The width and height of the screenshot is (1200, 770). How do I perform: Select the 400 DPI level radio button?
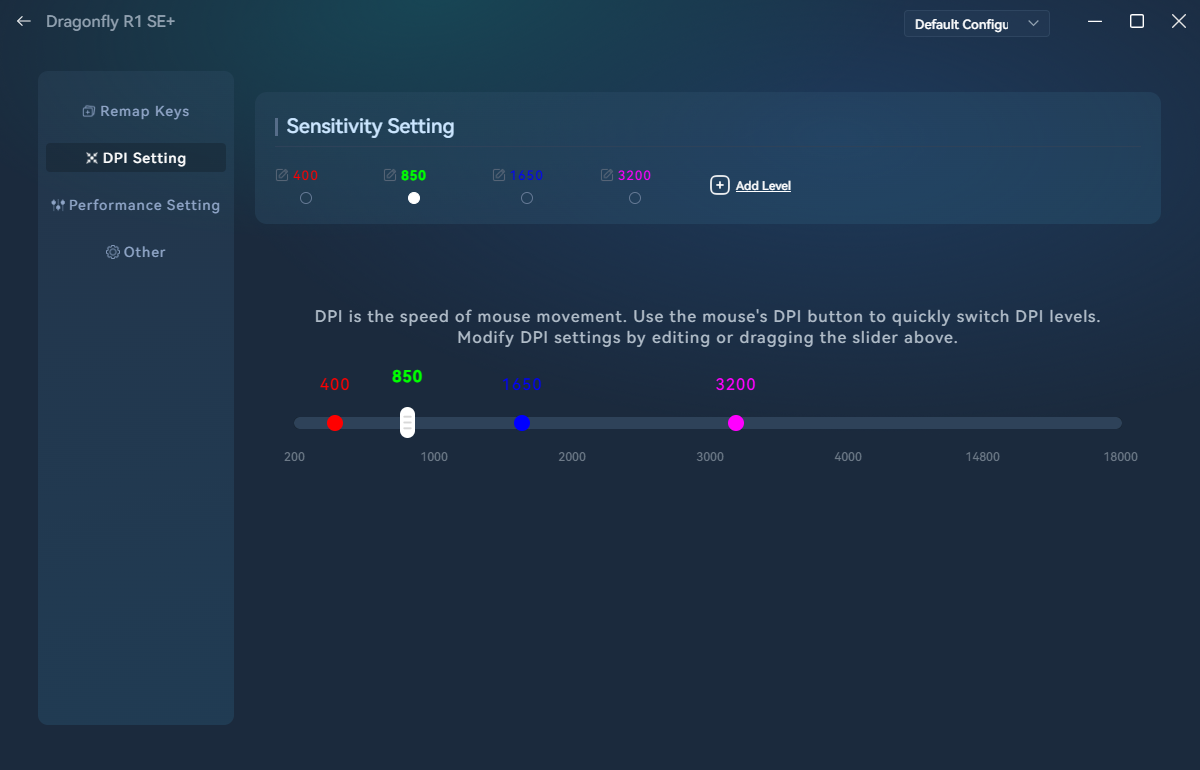[x=306, y=198]
